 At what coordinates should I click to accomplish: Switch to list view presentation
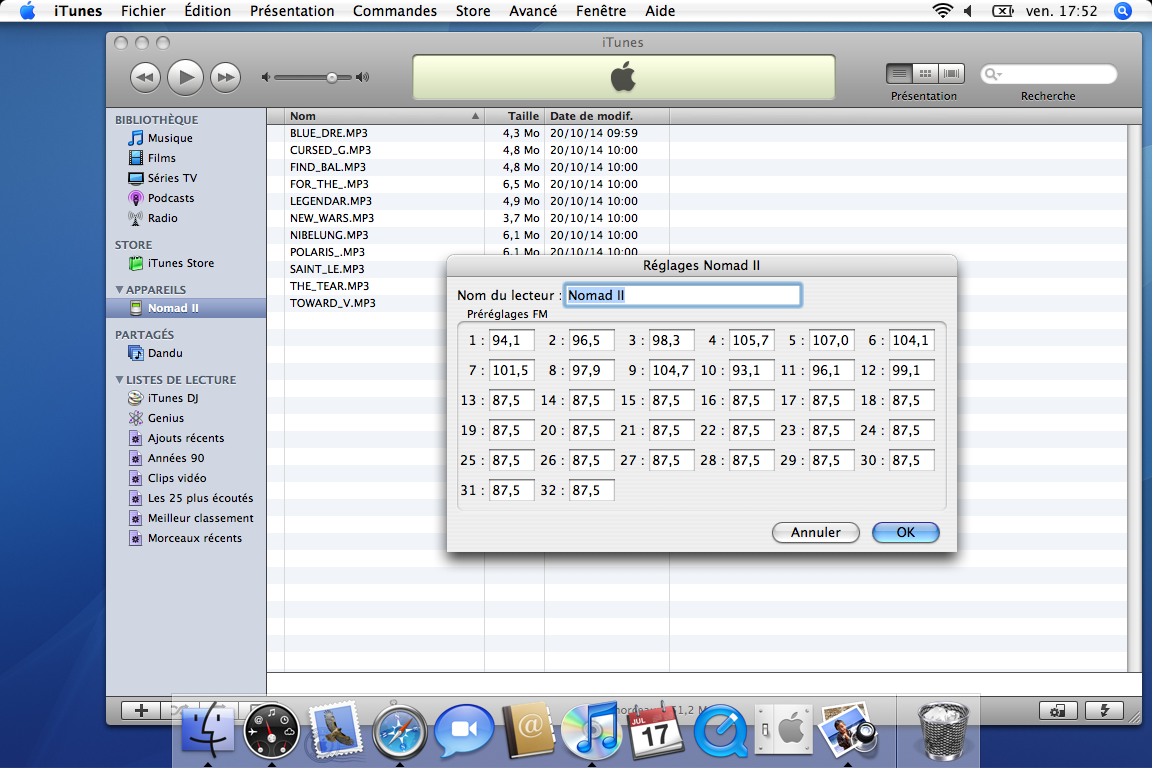tap(899, 73)
